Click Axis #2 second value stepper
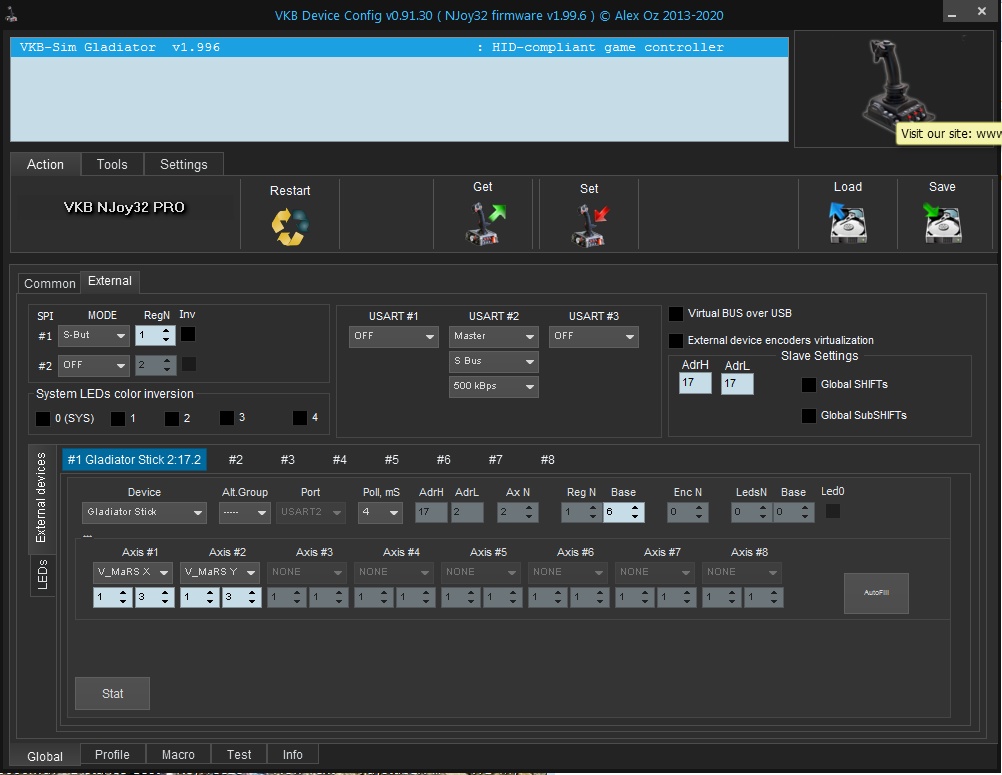This screenshot has width=1002, height=775. point(242,598)
